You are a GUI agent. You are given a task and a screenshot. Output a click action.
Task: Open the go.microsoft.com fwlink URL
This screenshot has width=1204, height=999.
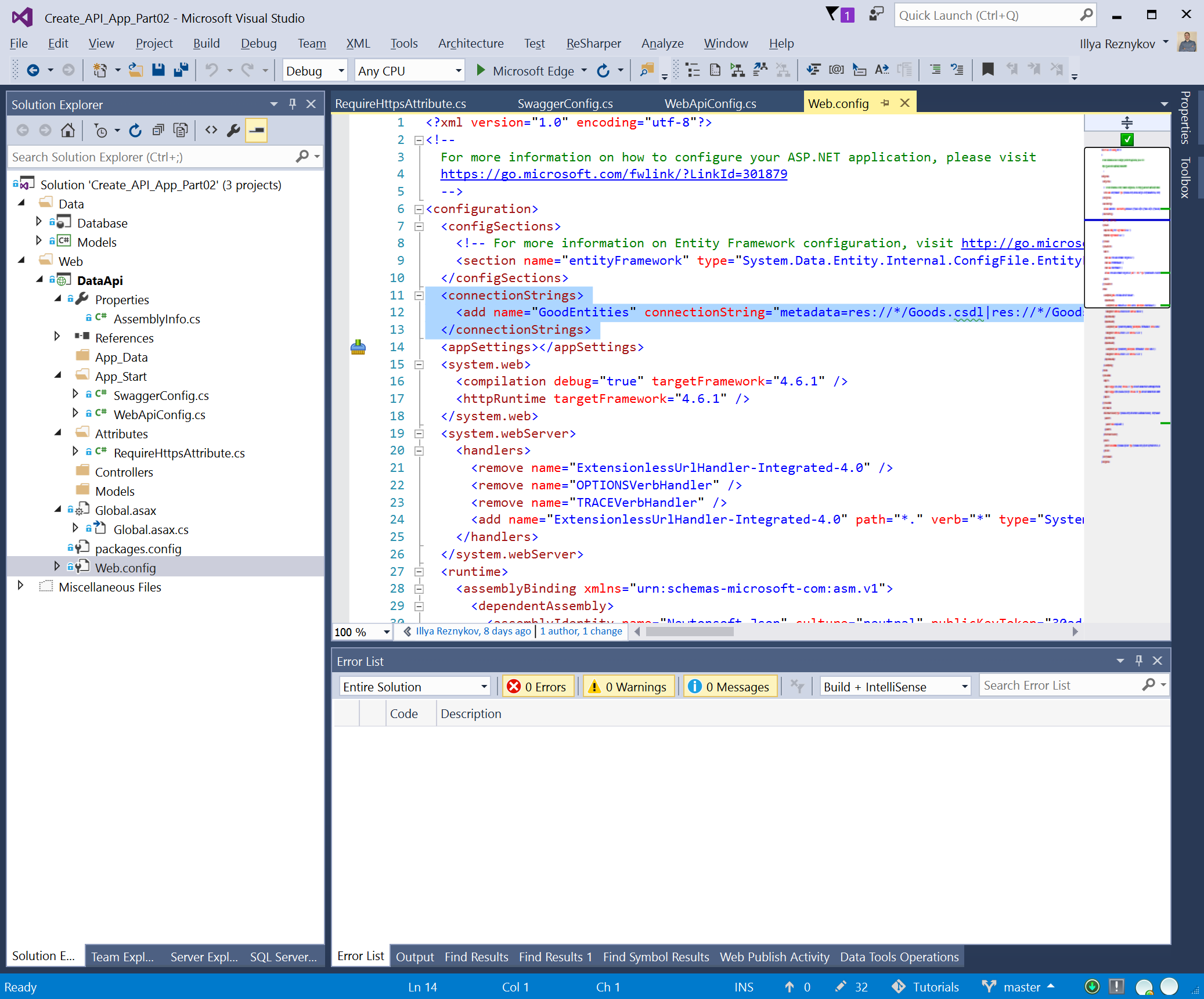coord(614,174)
